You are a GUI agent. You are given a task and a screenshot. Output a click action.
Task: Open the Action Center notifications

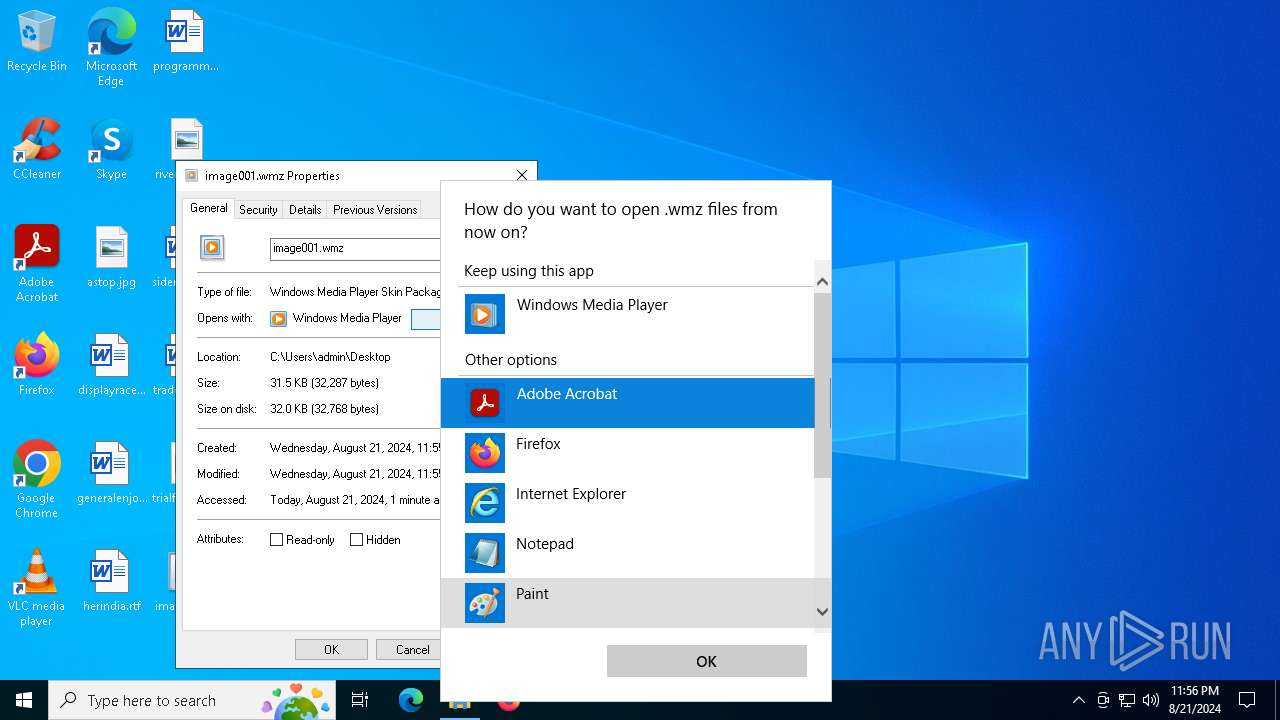[1247, 700]
